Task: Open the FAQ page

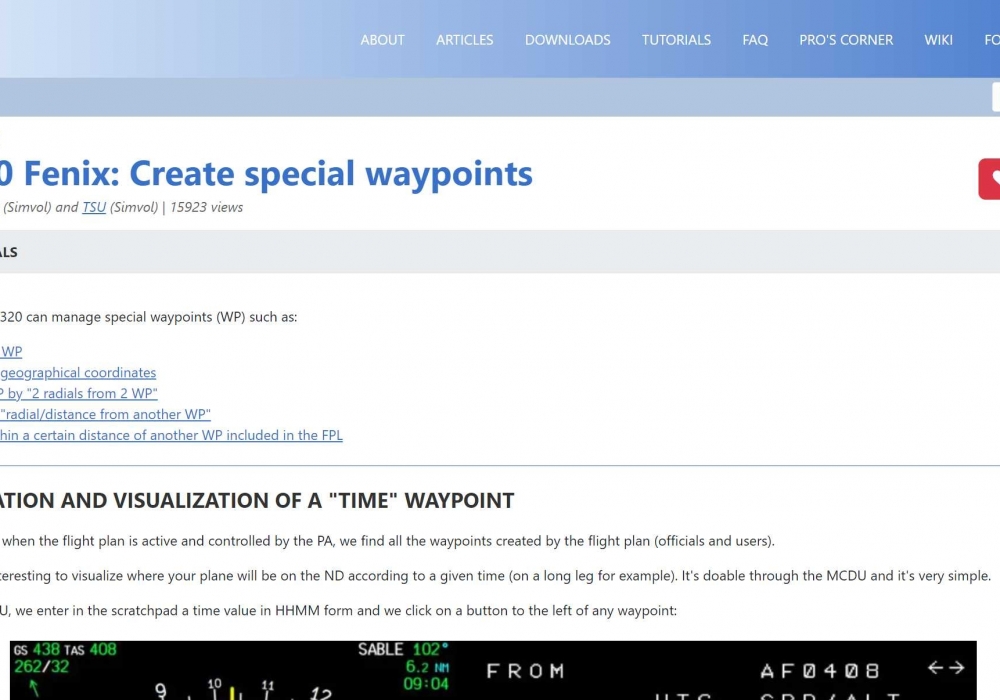Action: click(x=755, y=40)
